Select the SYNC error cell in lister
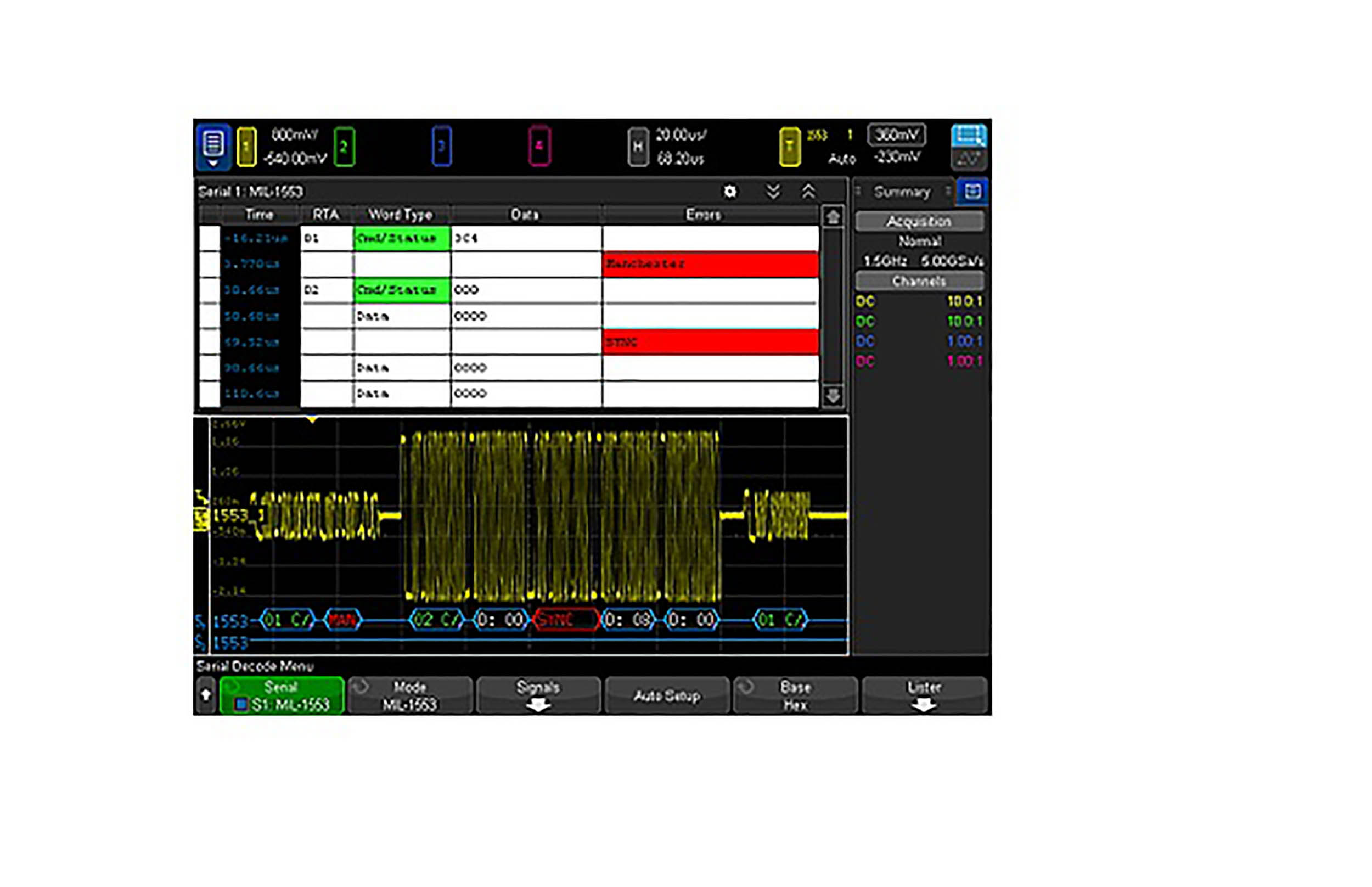This screenshot has height=887, width=1372. pyautogui.click(x=711, y=342)
